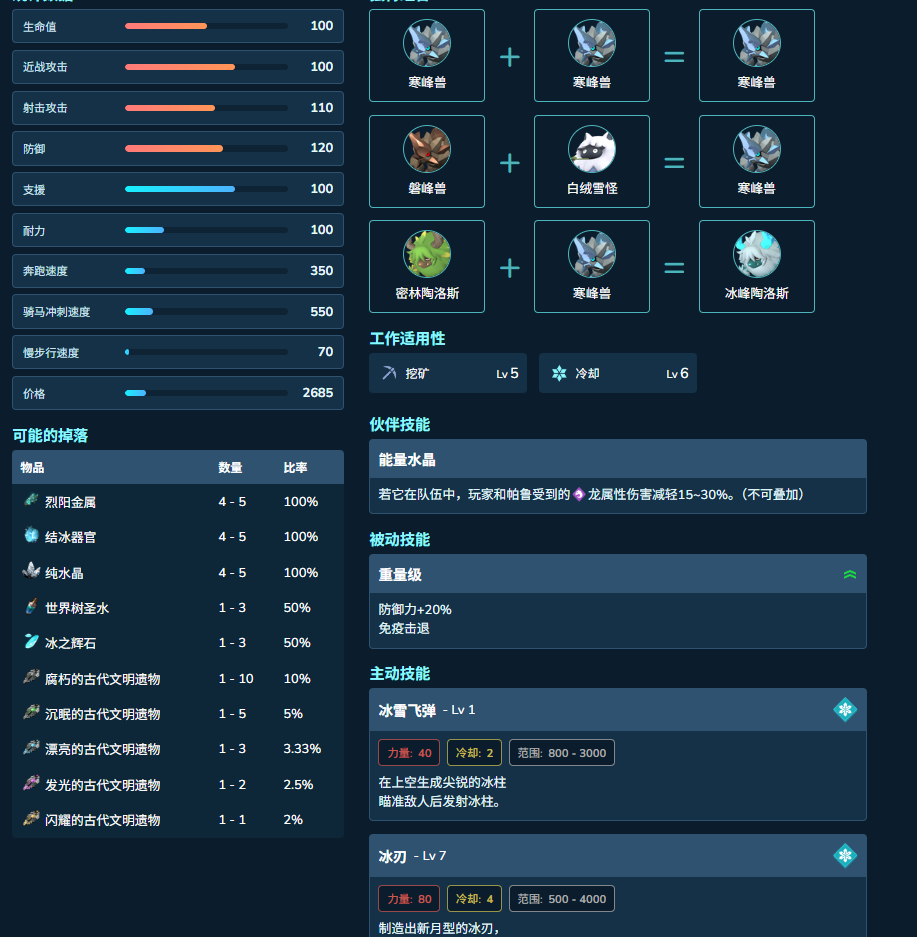Click the 价格 stat bar
The image size is (917, 937).
click(x=206, y=393)
